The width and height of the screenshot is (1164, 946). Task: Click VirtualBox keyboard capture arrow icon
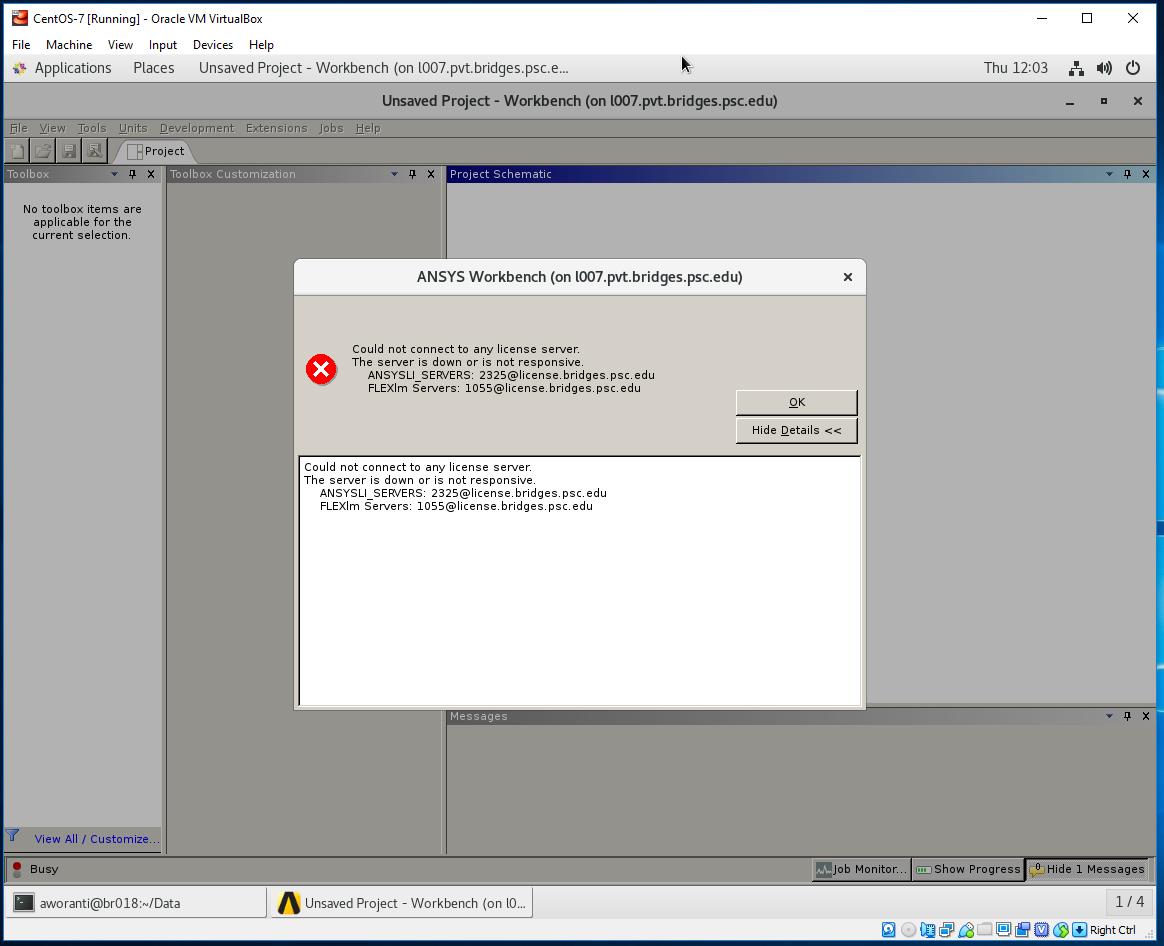[x=1079, y=930]
